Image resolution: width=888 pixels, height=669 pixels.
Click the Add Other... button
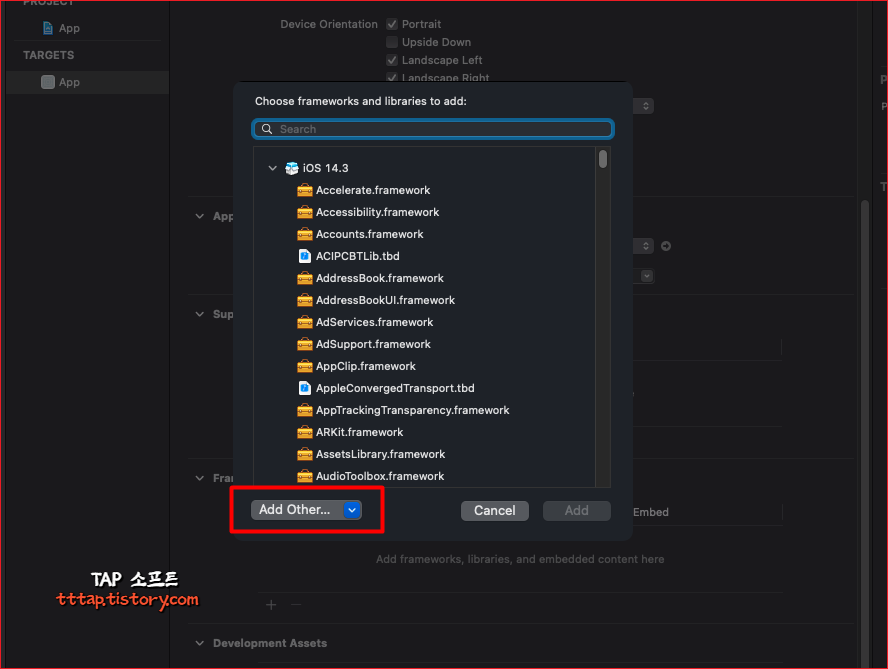click(306, 510)
